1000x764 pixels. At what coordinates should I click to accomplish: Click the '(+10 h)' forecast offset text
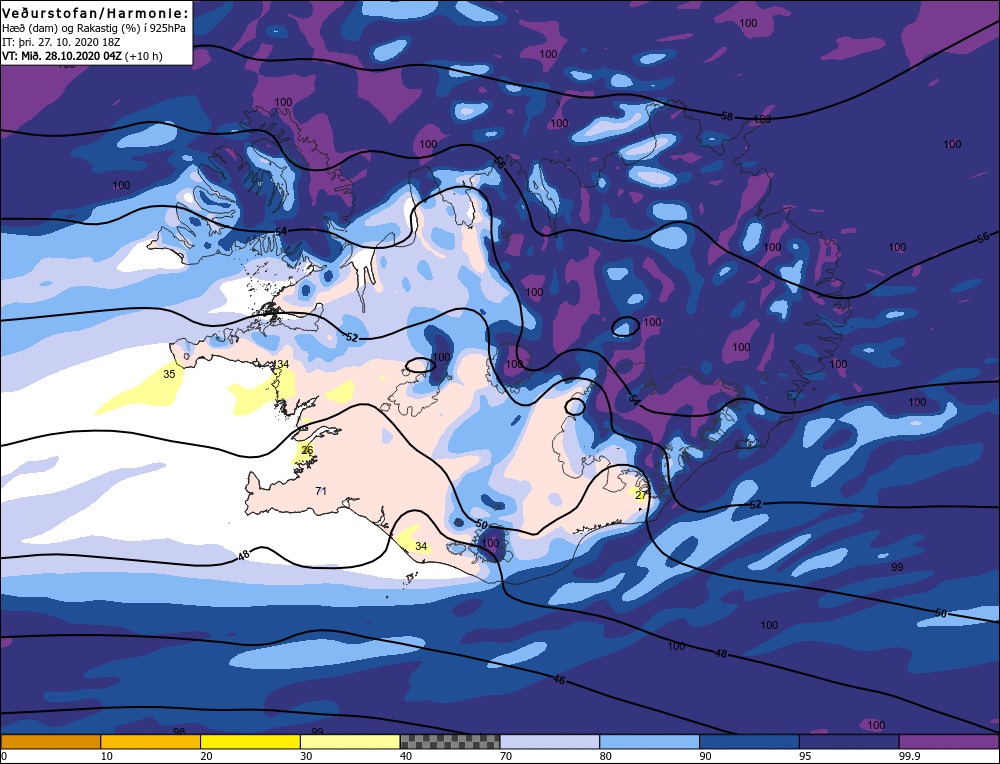pyautogui.click(x=144, y=56)
